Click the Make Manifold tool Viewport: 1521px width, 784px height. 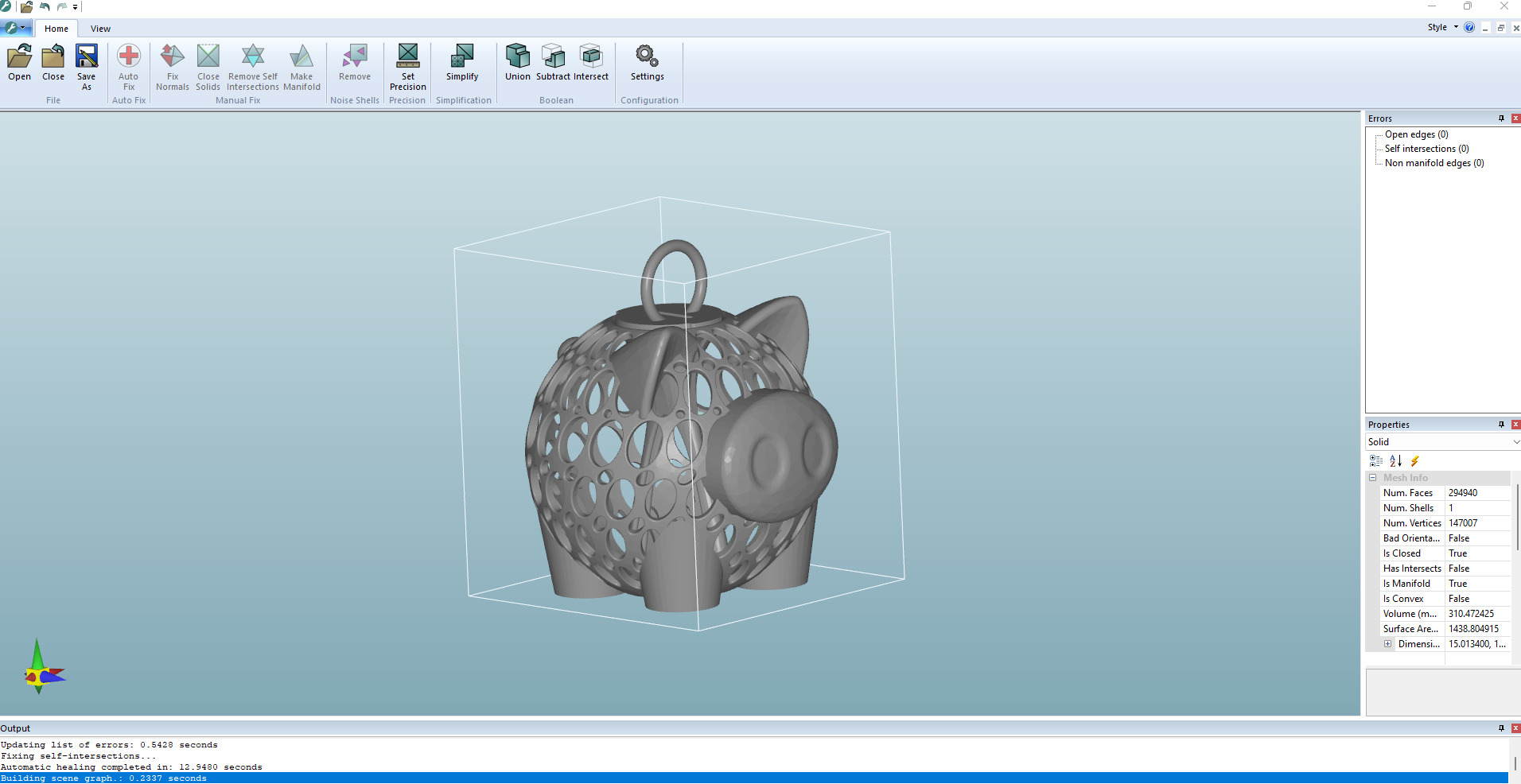click(301, 67)
